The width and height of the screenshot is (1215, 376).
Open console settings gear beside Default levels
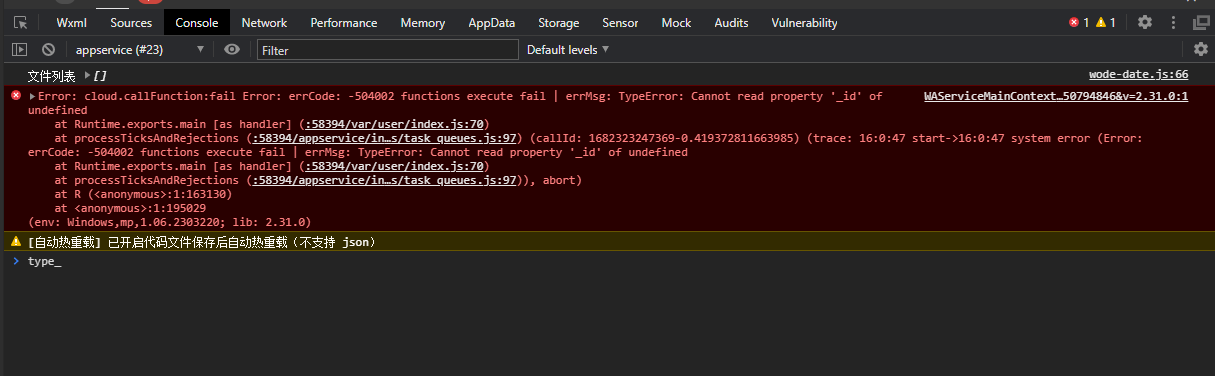pyautogui.click(x=1201, y=49)
